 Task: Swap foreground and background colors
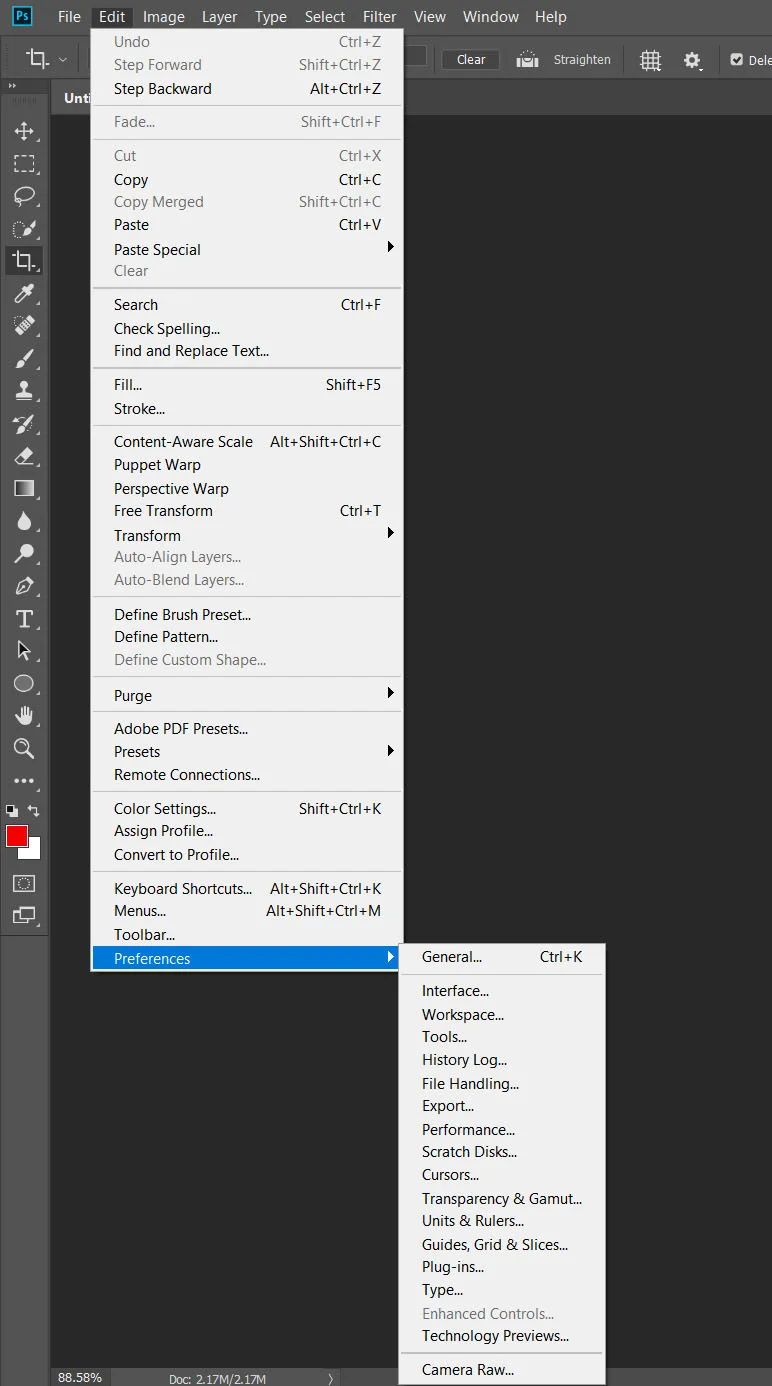pos(33,811)
